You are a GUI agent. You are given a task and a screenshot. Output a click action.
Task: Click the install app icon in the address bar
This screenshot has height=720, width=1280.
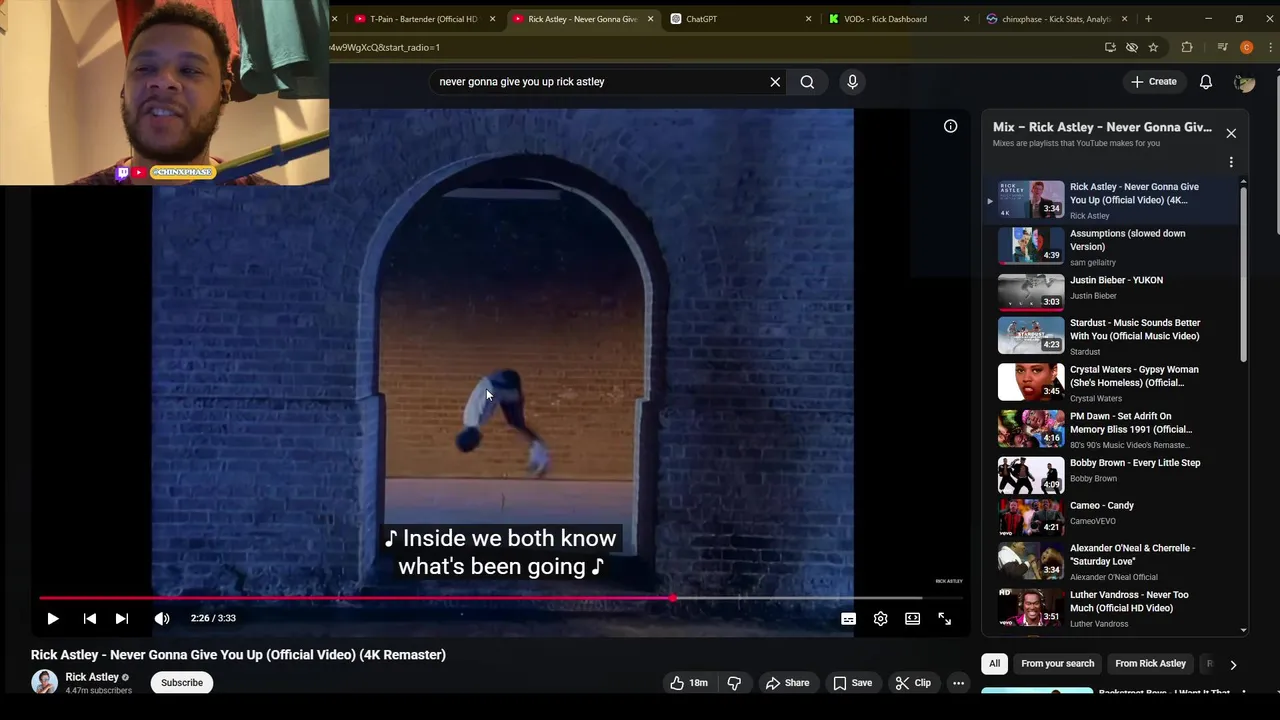point(1110,47)
